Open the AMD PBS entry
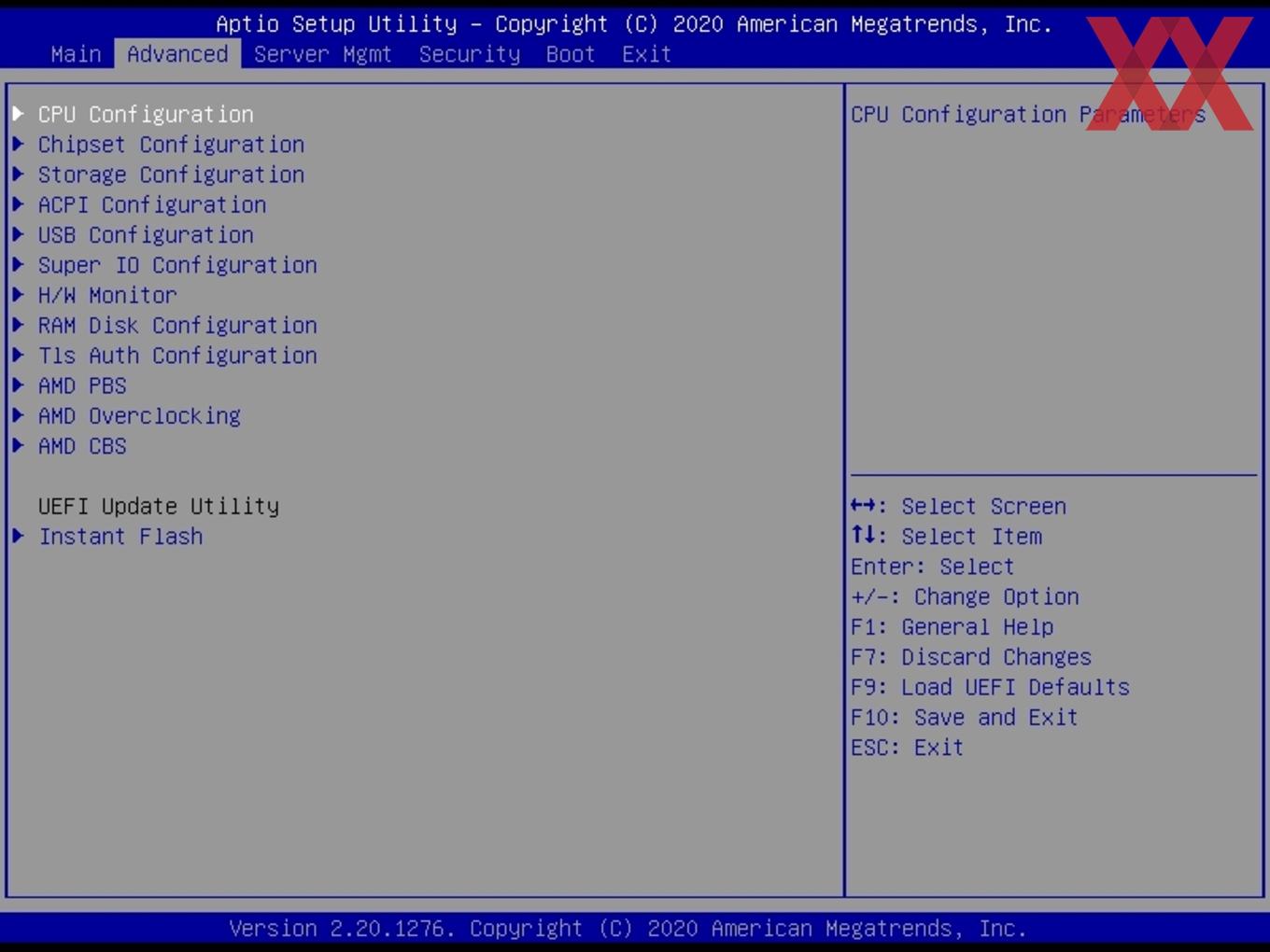Image resolution: width=1270 pixels, height=952 pixels. tap(82, 385)
